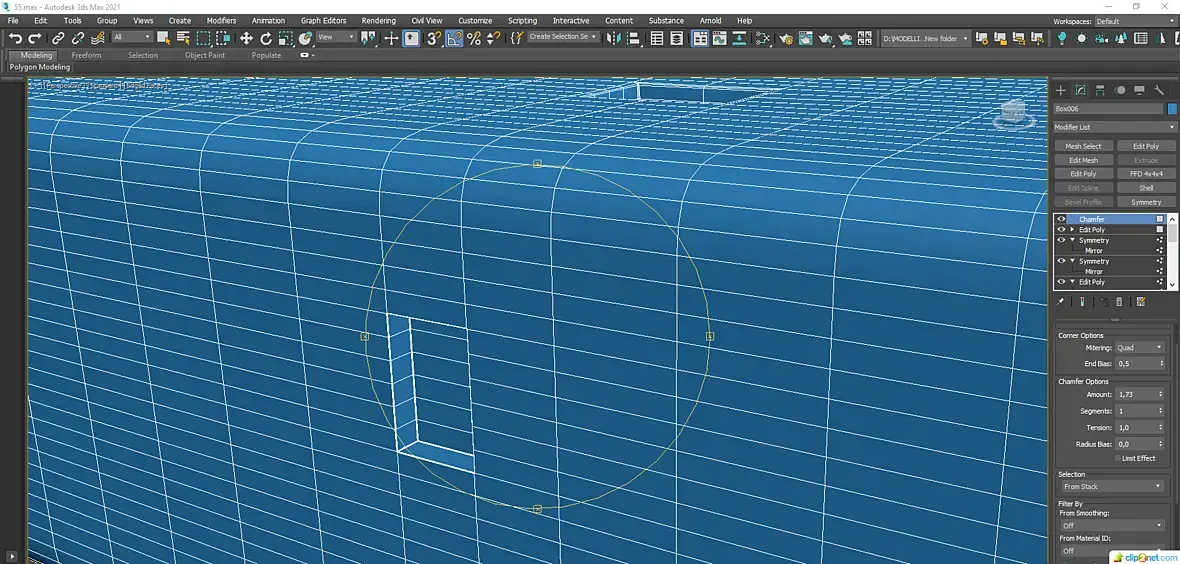This screenshot has height=564, width=1180.
Task: Click the blue object color swatch
Action: (1172, 109)
